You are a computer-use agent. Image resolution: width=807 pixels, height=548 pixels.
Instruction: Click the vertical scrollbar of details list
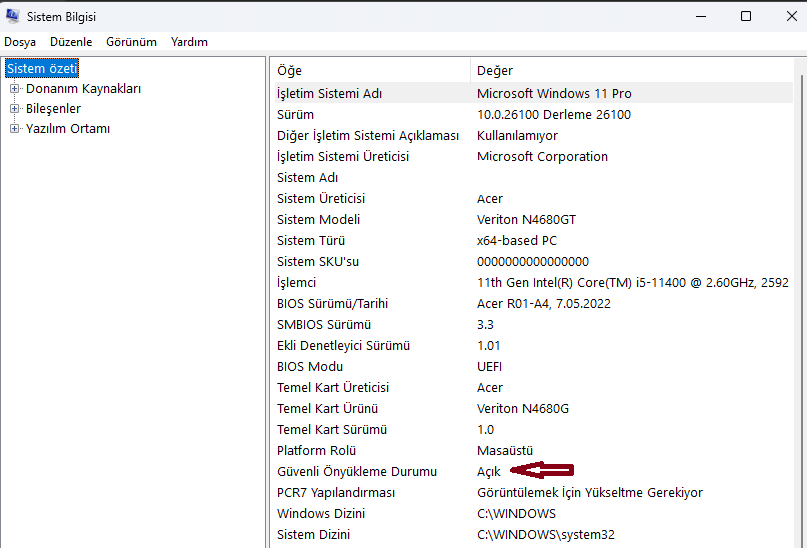pos(802,309)
